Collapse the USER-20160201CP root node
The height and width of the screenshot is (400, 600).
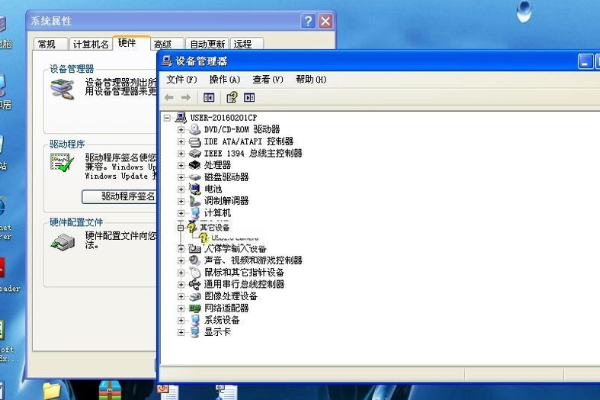pyautogui.click(x=169, y=117)
